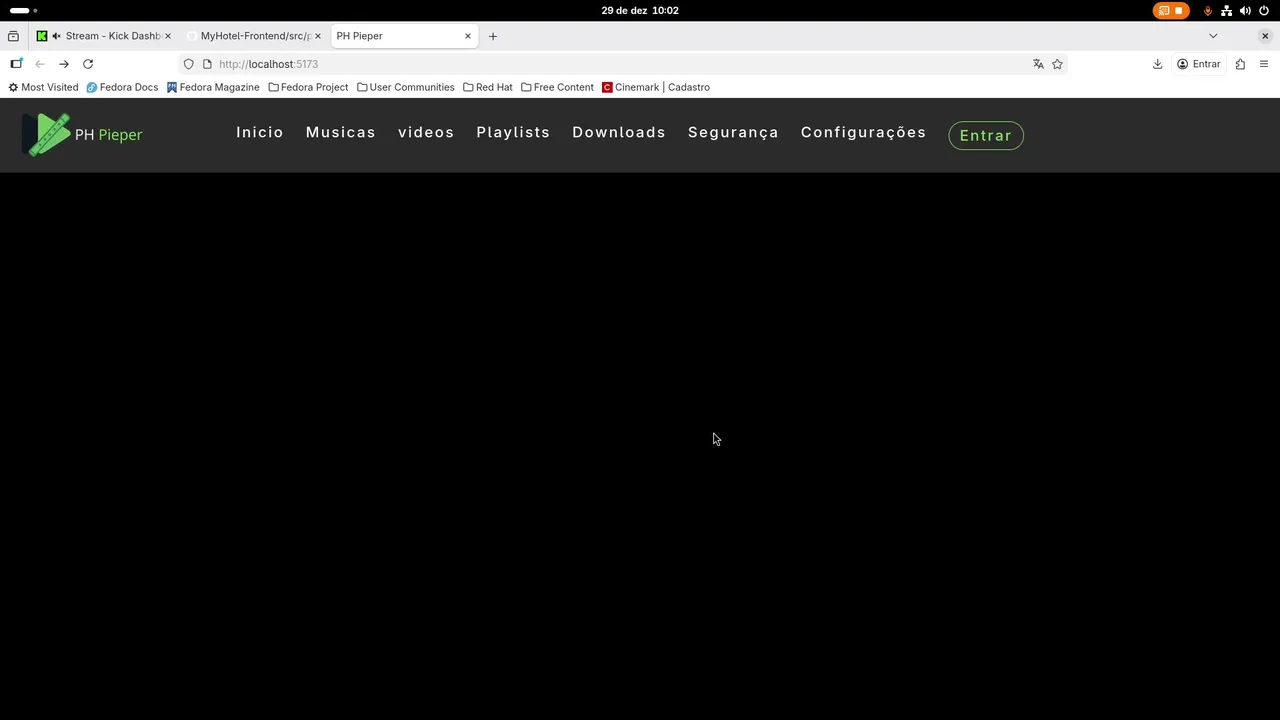Close the MyHotel-Frontend tab
Image resolution: width=1280 pixels, height=720 pixels.
[318, 36]
